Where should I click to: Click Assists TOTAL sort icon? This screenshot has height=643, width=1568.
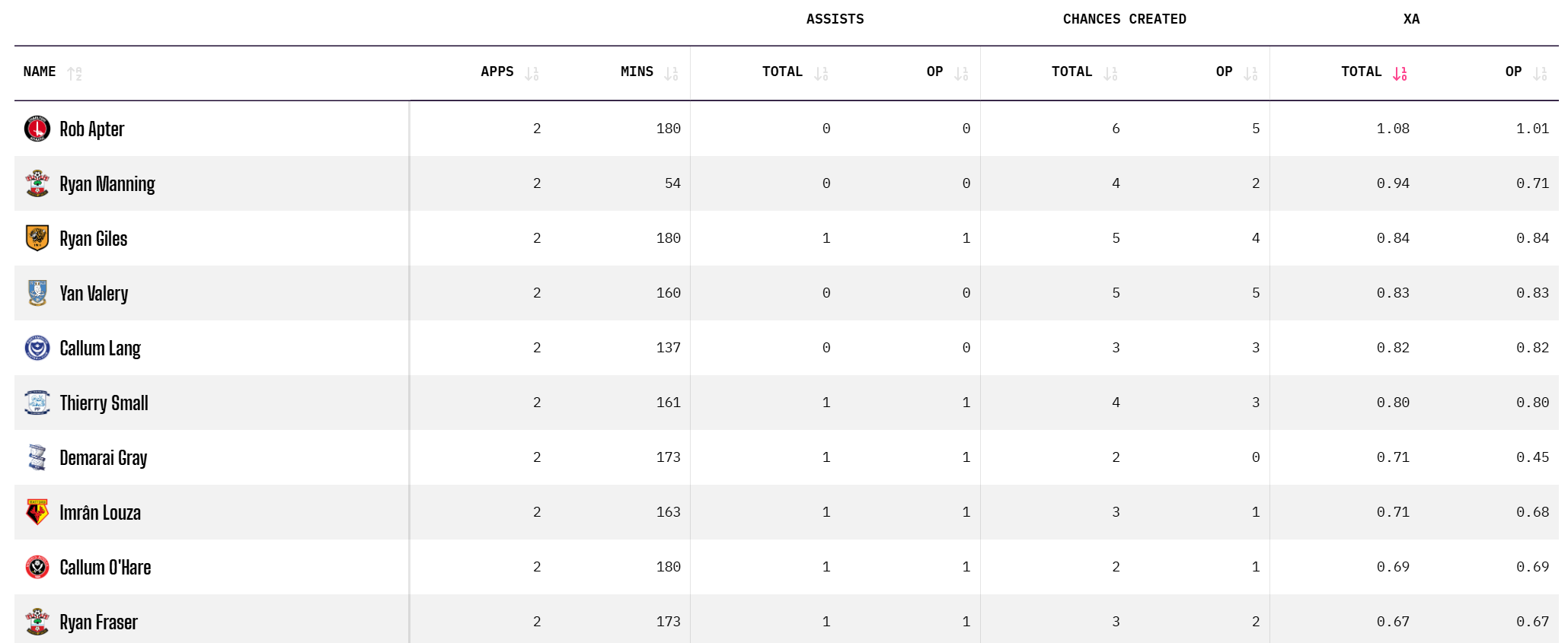coord(821,74)
